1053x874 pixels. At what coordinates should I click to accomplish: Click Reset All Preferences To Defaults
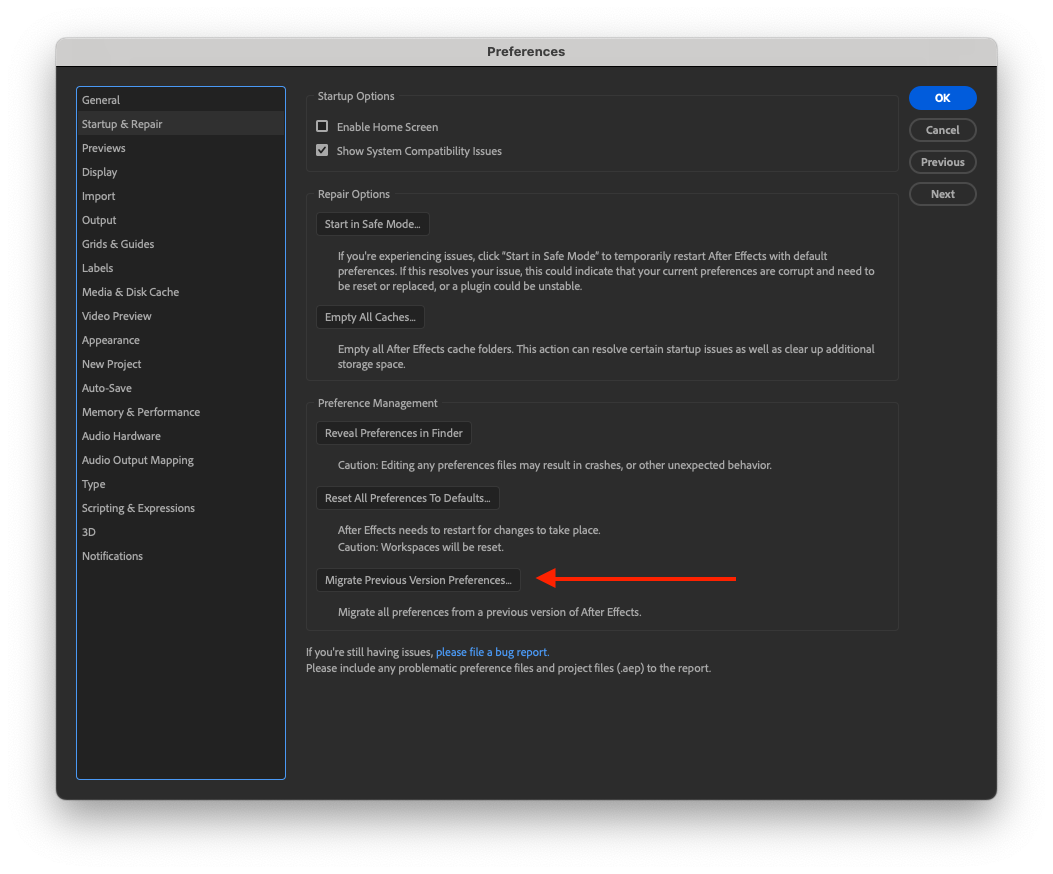(x=407, y=497)
